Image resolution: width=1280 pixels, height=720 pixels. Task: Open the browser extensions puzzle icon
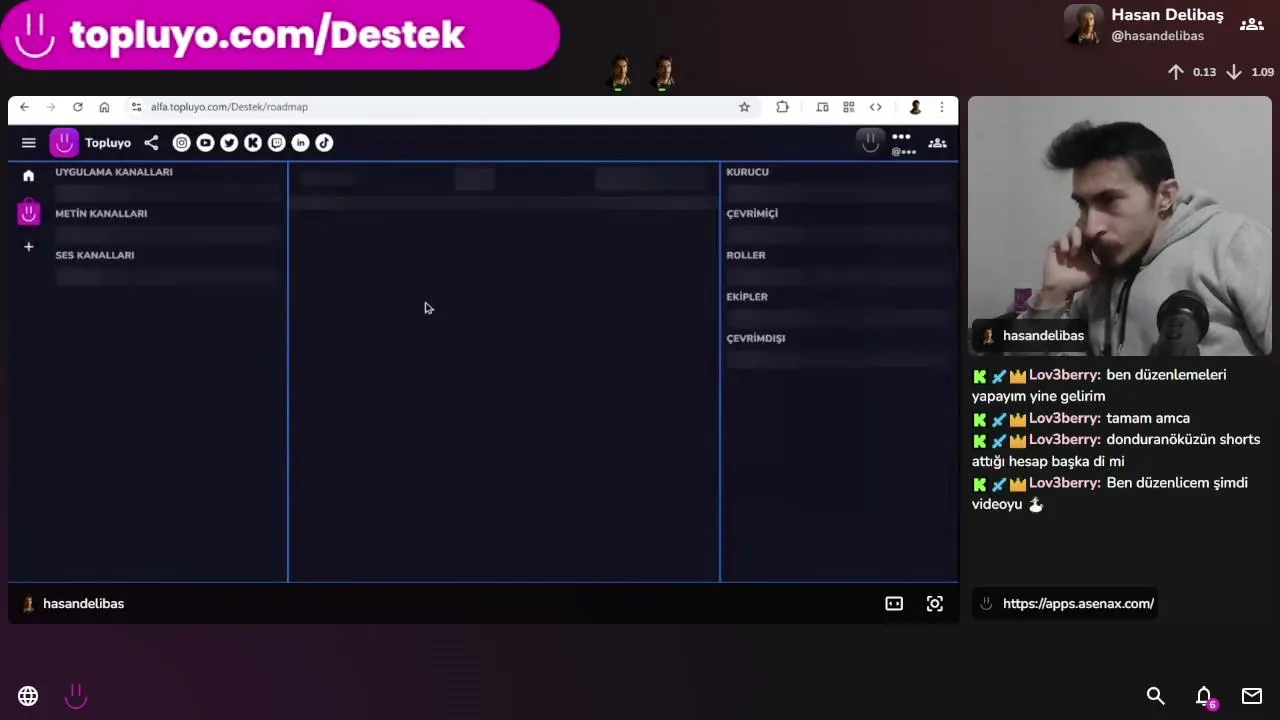pyautogui.click(x=782, y=107)
